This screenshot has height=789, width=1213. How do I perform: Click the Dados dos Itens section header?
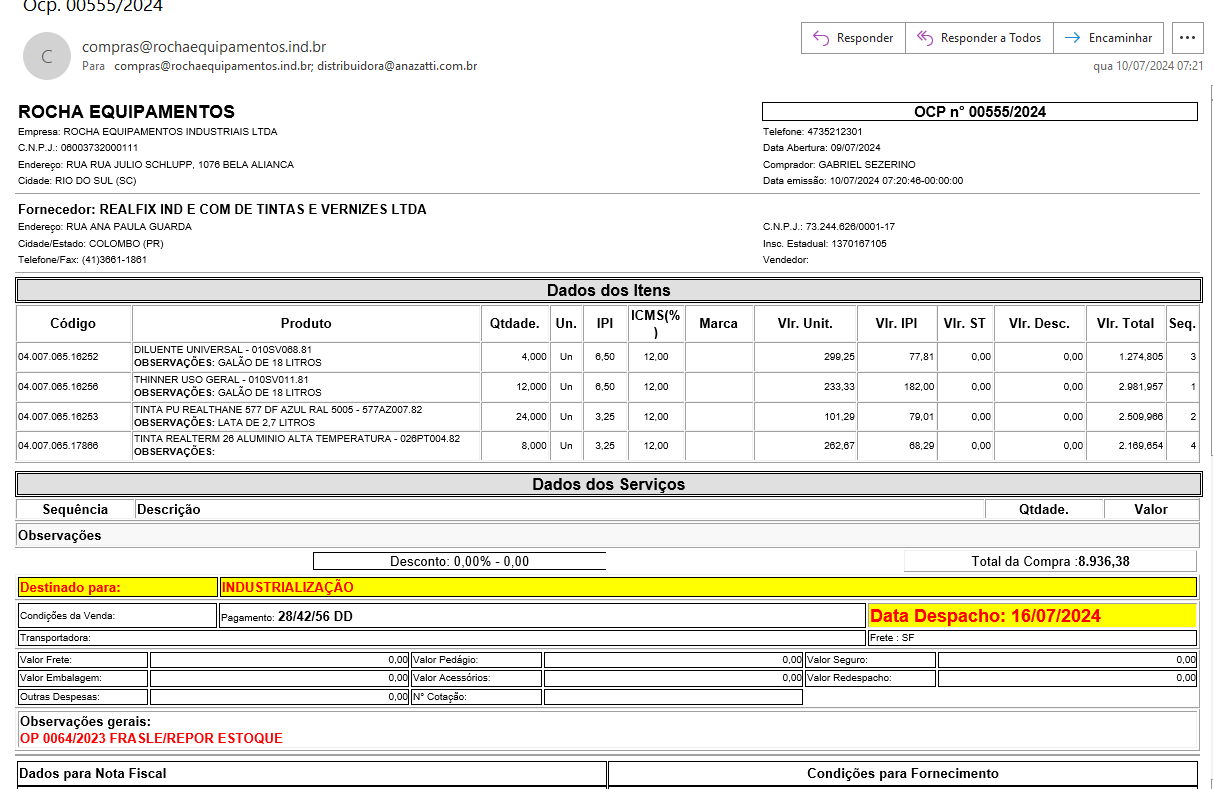608,290
